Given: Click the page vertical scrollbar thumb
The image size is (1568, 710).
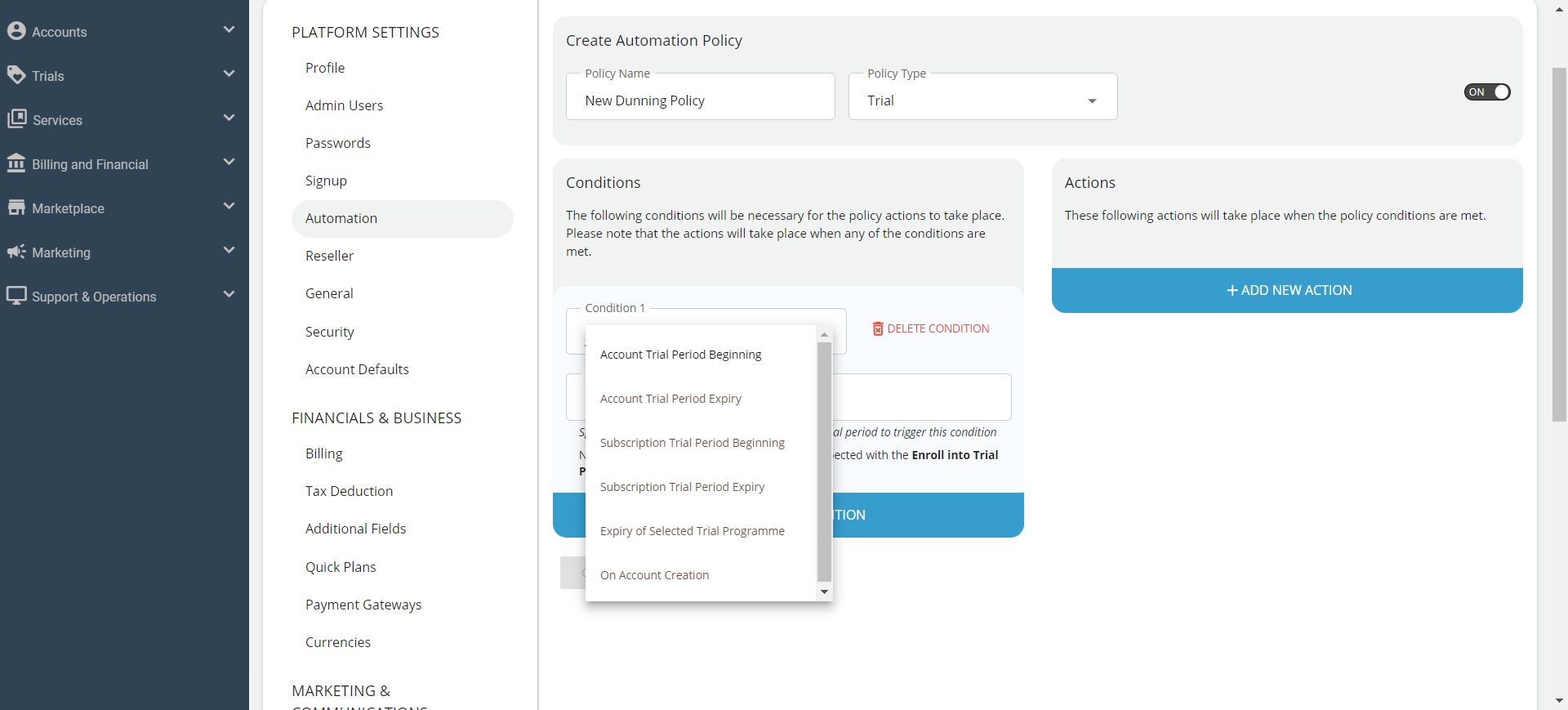Looking at the screenshot, I should pos(1559,244).
